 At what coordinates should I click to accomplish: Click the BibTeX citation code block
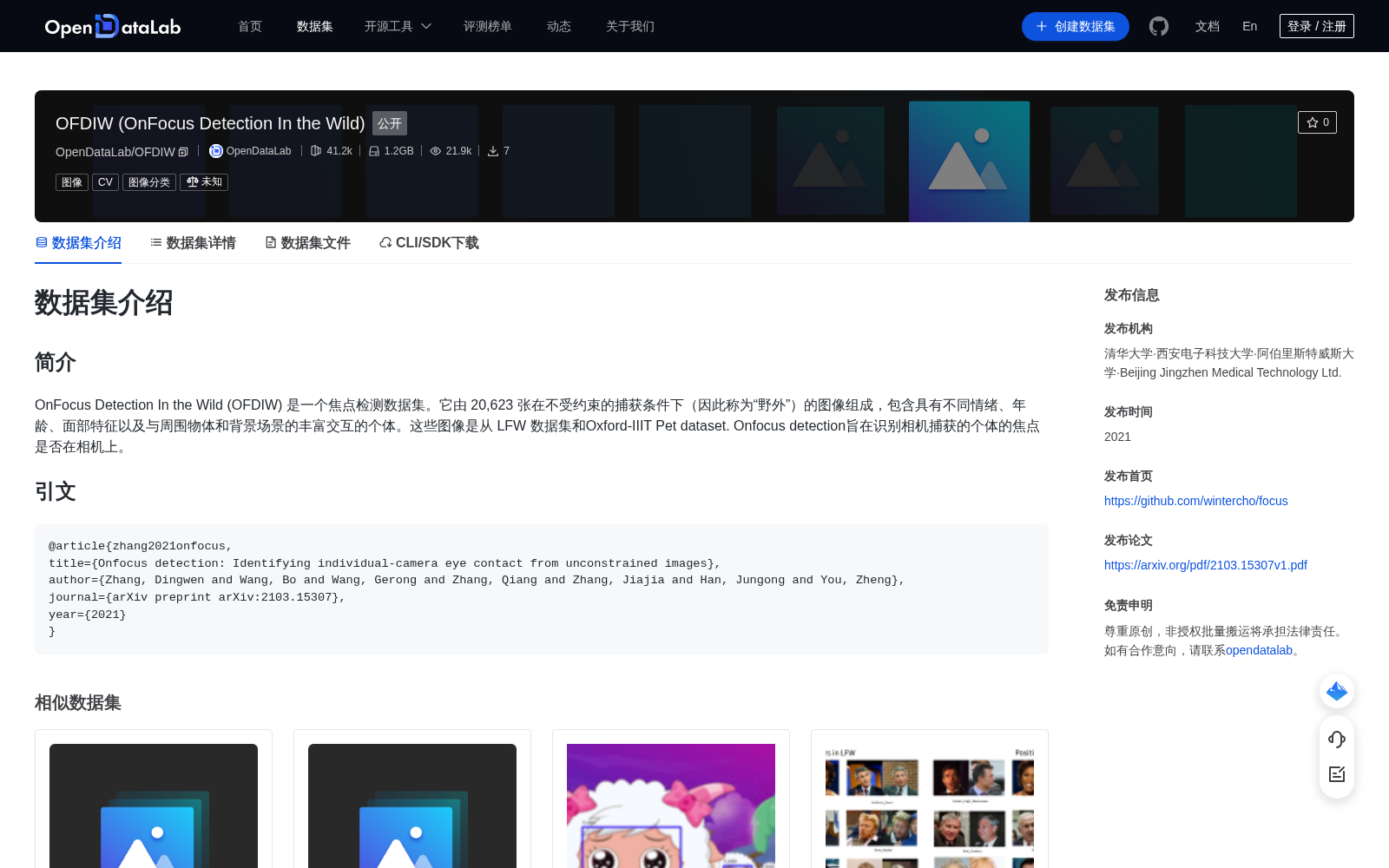pyautogui.click(x=542, y=589)
